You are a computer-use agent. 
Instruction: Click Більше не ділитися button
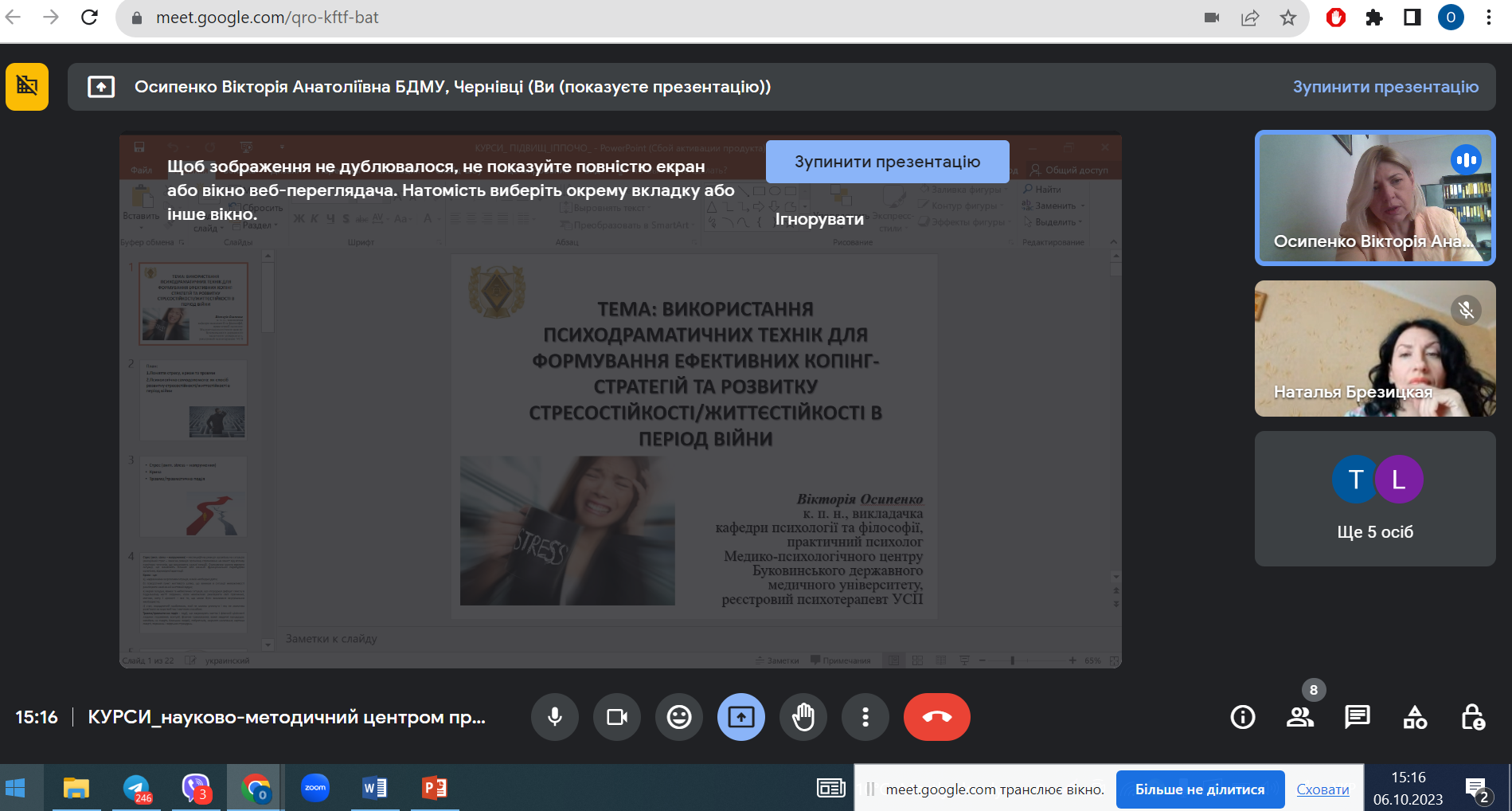1200,789
